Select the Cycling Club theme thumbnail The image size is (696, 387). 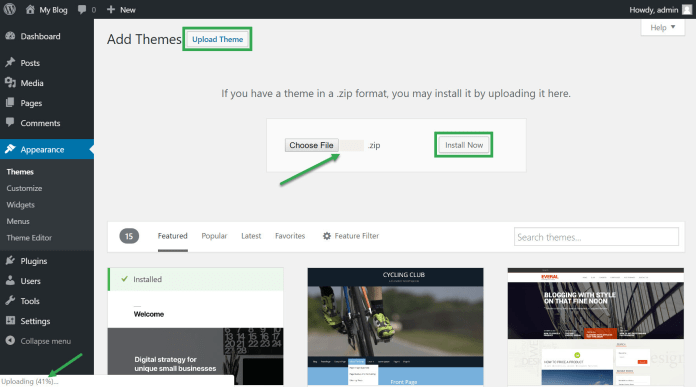(x=395, y=327)
